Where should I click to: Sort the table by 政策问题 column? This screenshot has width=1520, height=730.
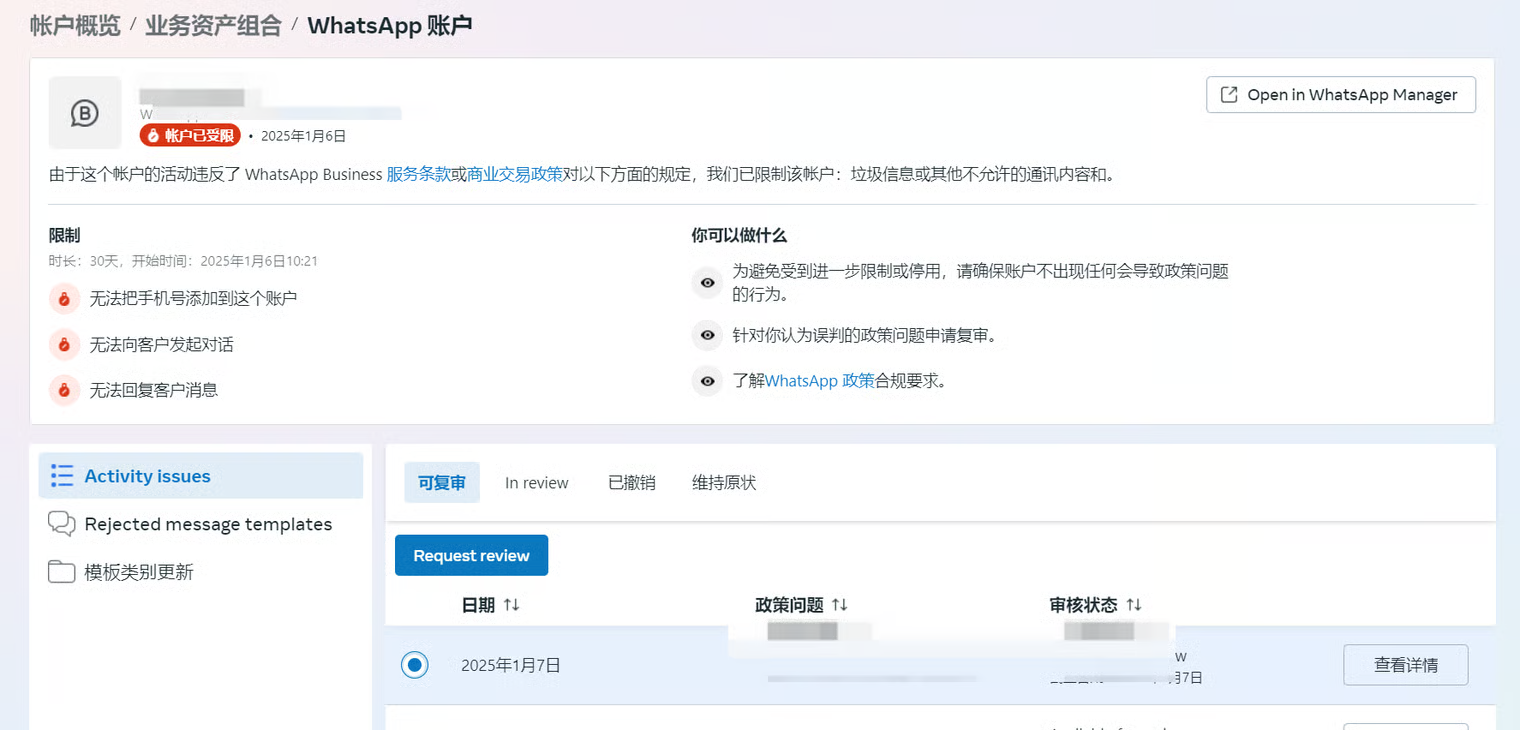(840, 605)
